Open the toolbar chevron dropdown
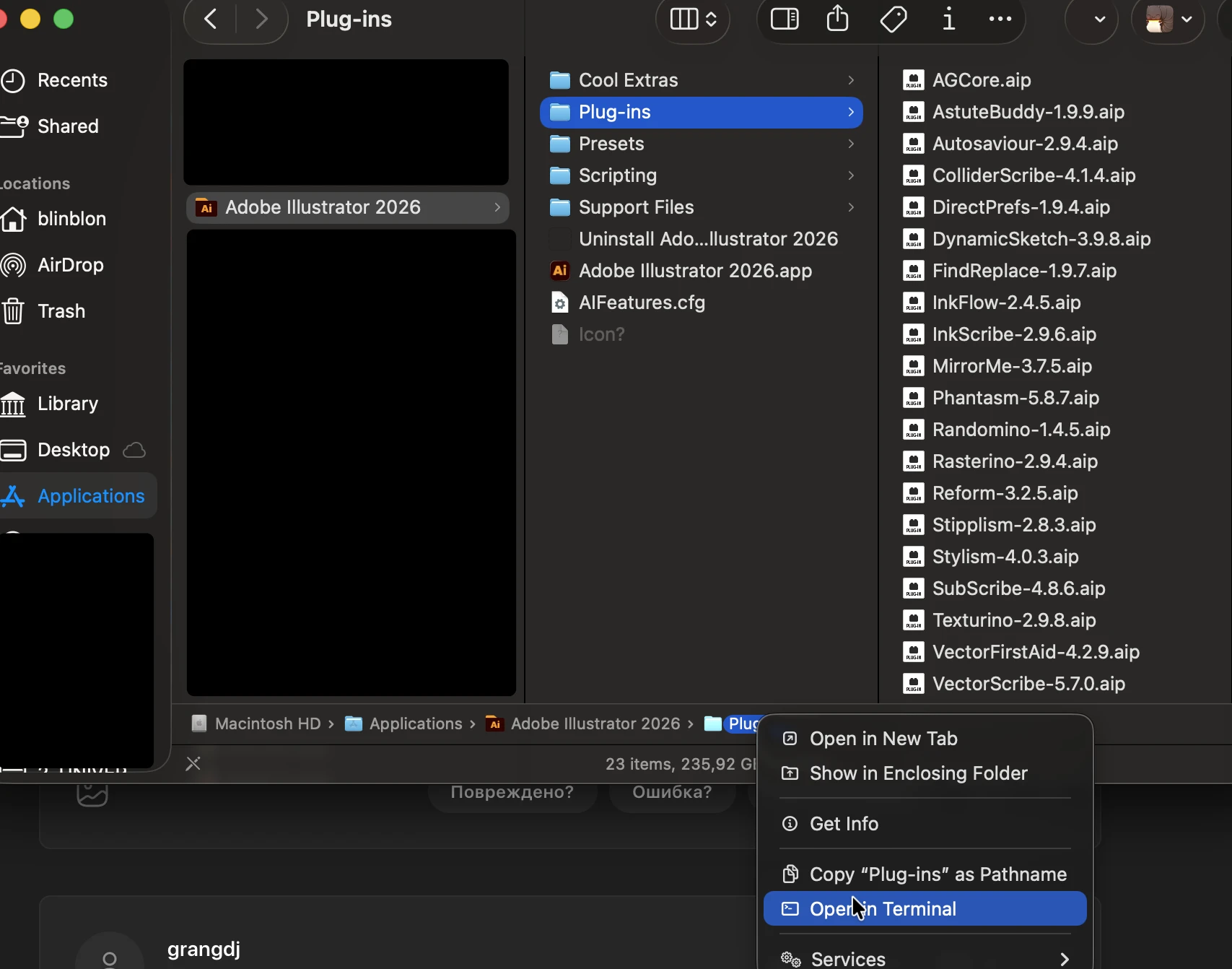1232x969 pixels. tap(1099, 19)
